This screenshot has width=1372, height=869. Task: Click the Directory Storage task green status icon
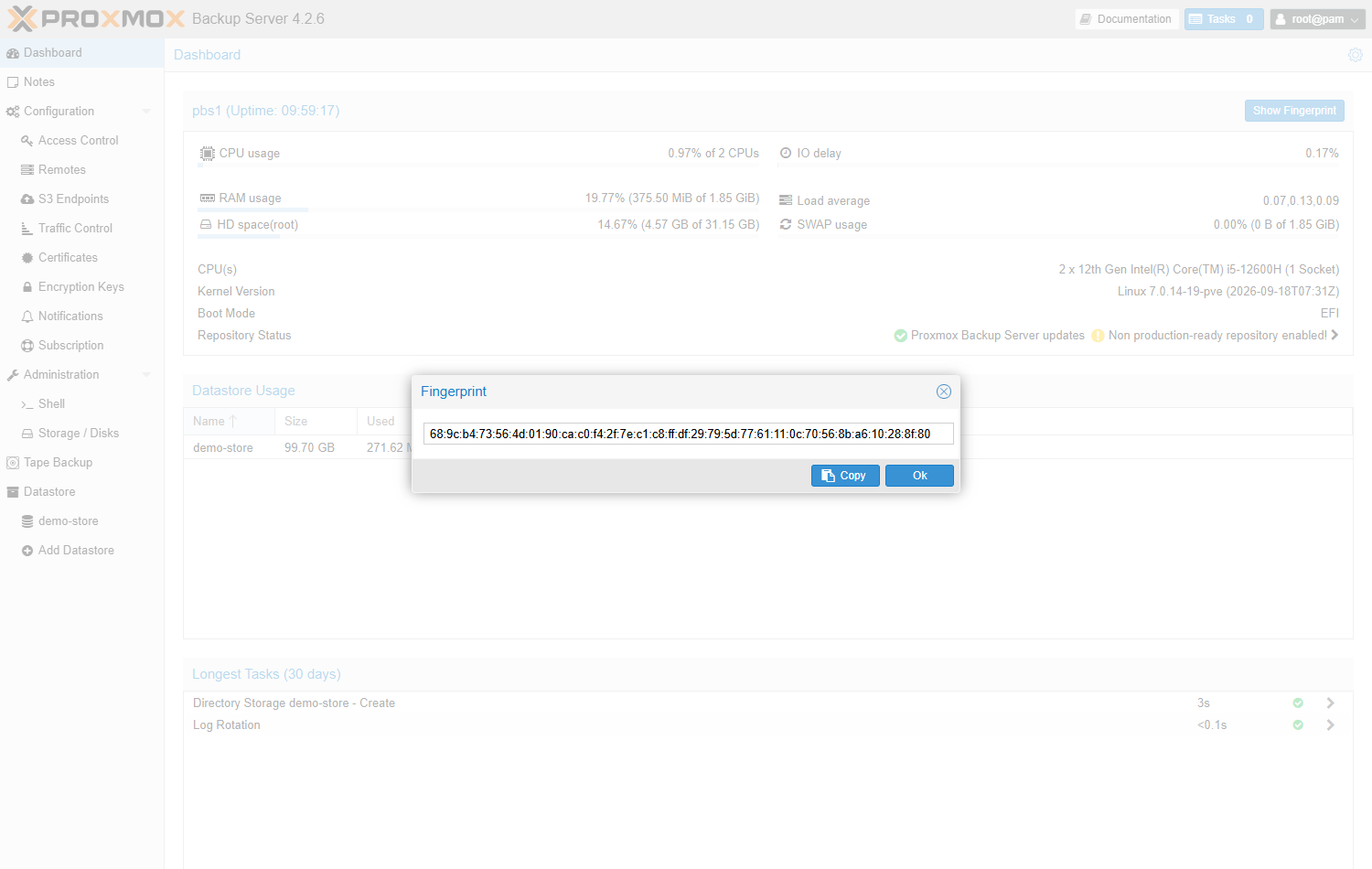1298,703
